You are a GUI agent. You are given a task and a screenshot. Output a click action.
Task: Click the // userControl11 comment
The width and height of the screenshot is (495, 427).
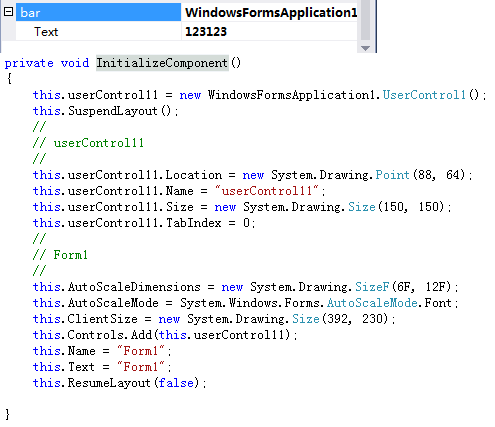coord(88,143)
